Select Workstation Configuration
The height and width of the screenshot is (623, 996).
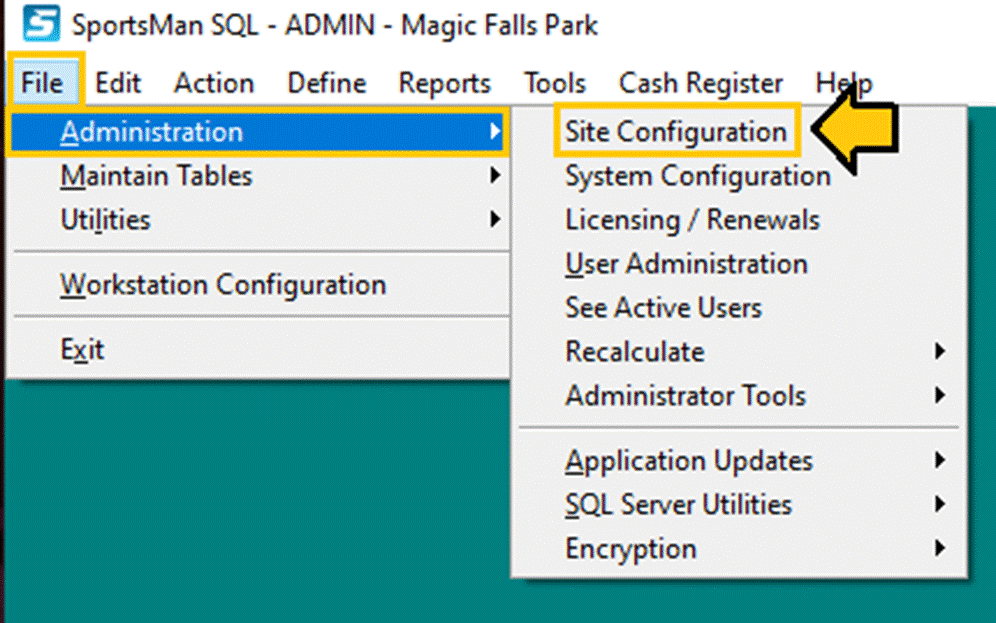tap(223, 285)
